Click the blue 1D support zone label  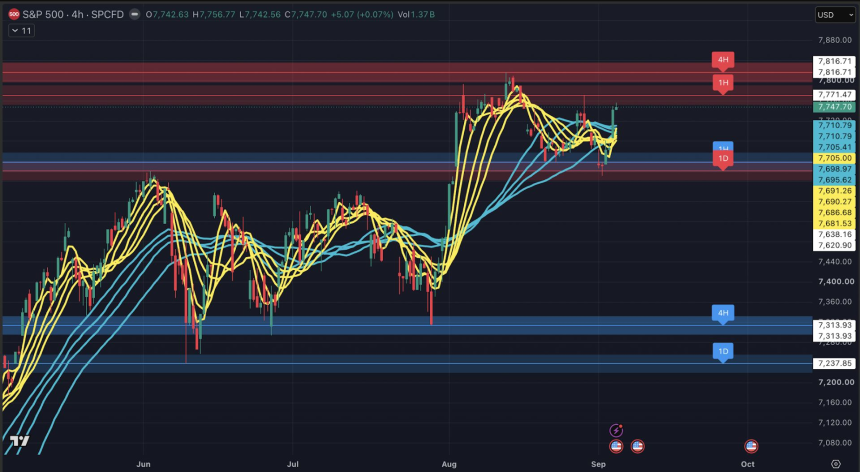[x=723, y=352]
